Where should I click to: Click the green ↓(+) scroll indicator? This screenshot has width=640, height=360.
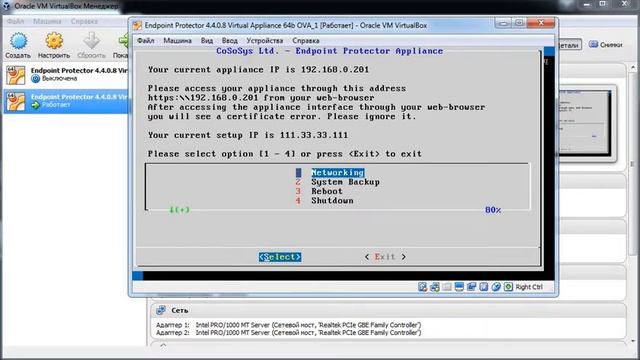(180, 210)
